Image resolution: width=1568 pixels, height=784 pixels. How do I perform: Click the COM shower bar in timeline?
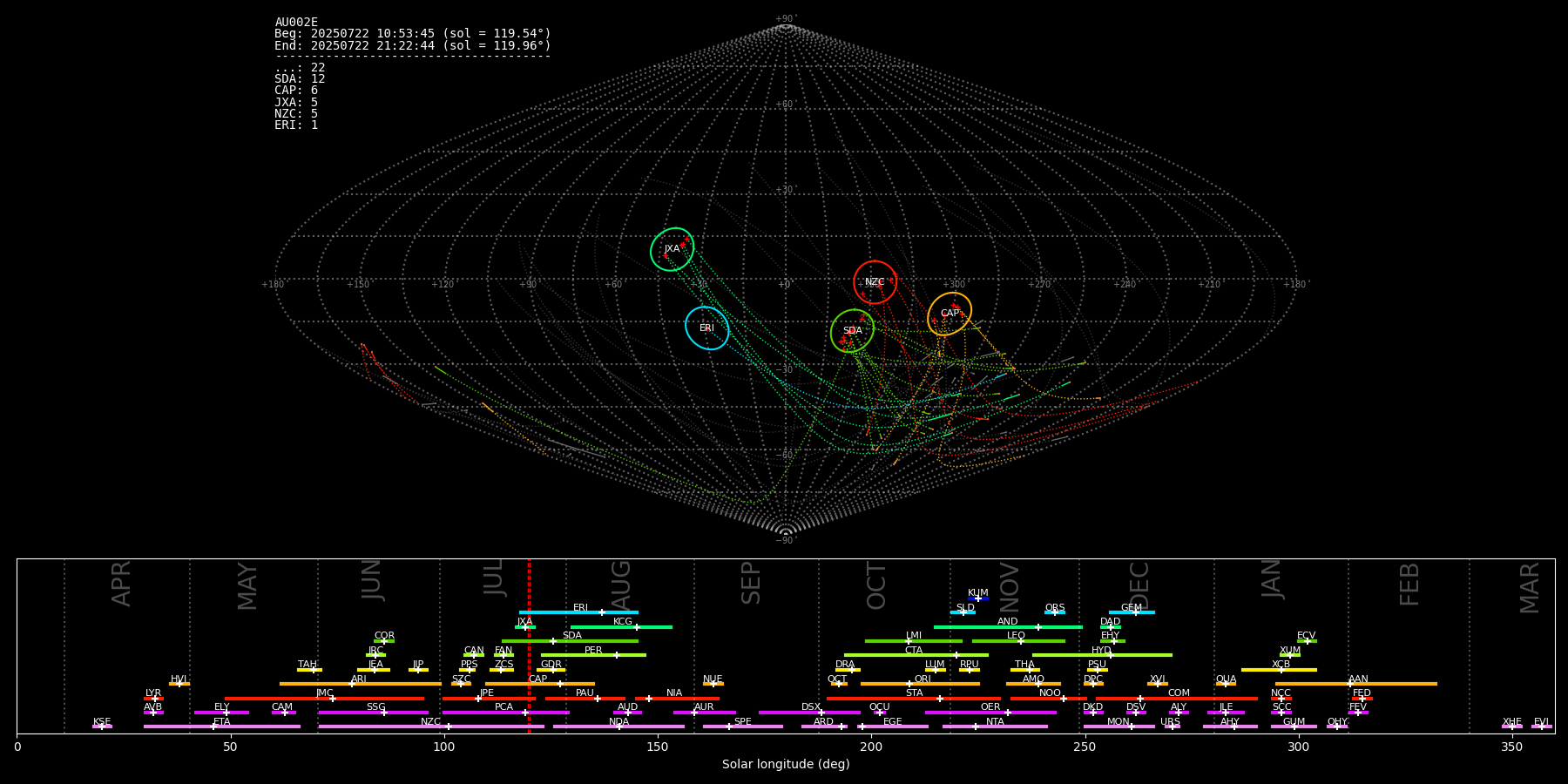coord(1177,698)
